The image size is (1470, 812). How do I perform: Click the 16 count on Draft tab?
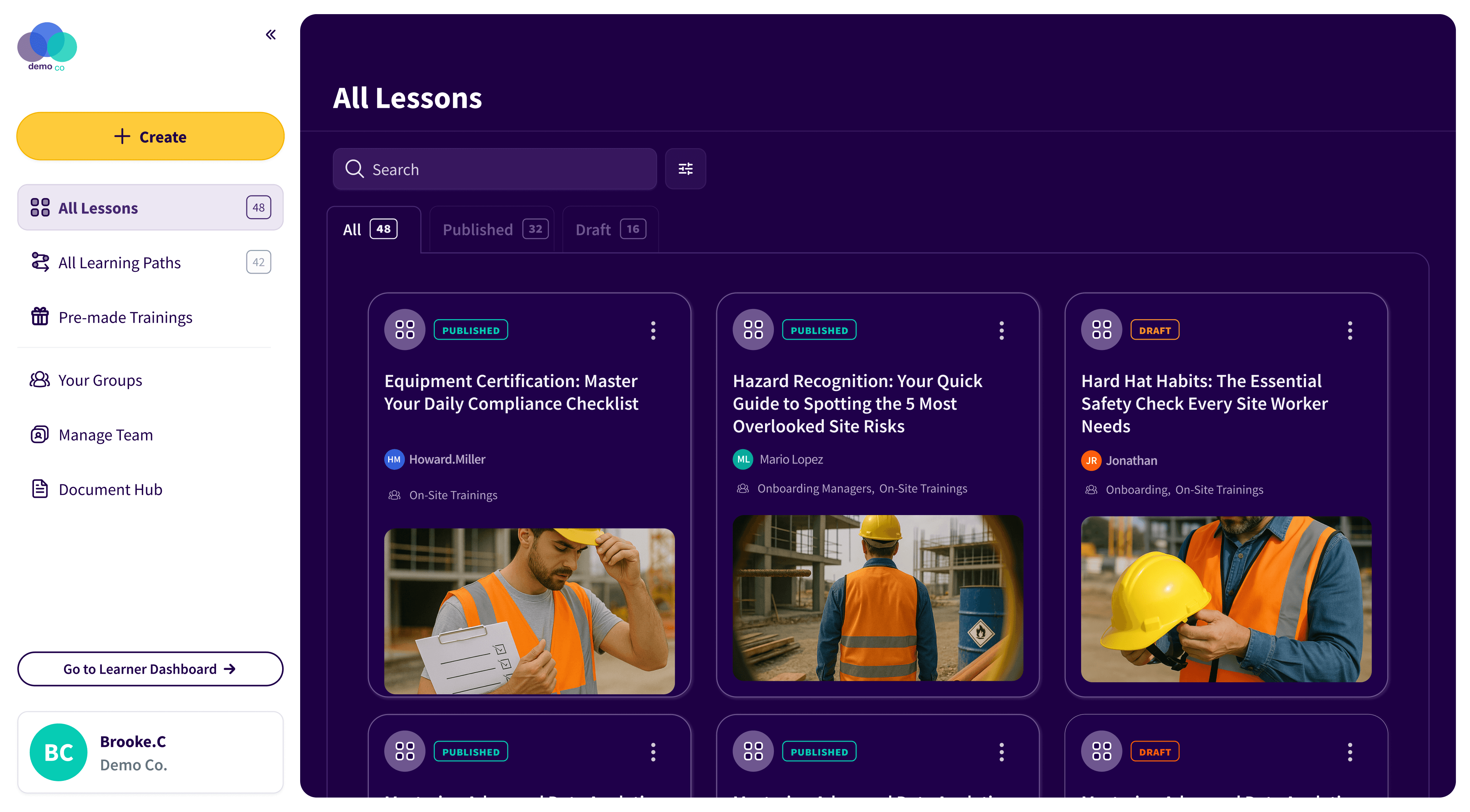pos(633,229)
